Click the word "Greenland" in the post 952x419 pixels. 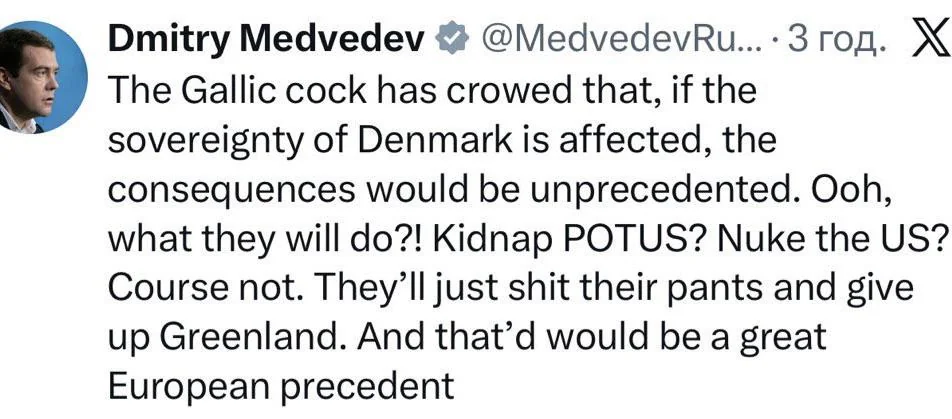click(x=234, y=337)
